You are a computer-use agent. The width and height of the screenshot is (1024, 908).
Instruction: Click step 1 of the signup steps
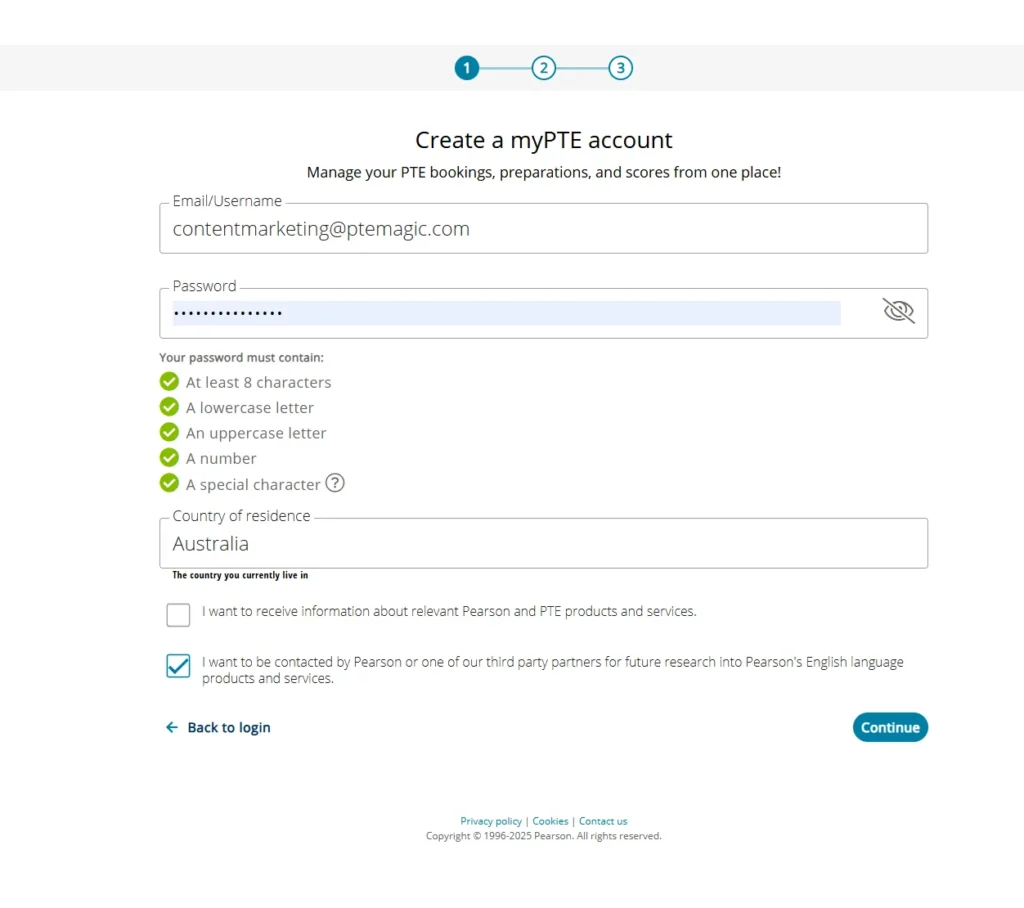point(466,68)
